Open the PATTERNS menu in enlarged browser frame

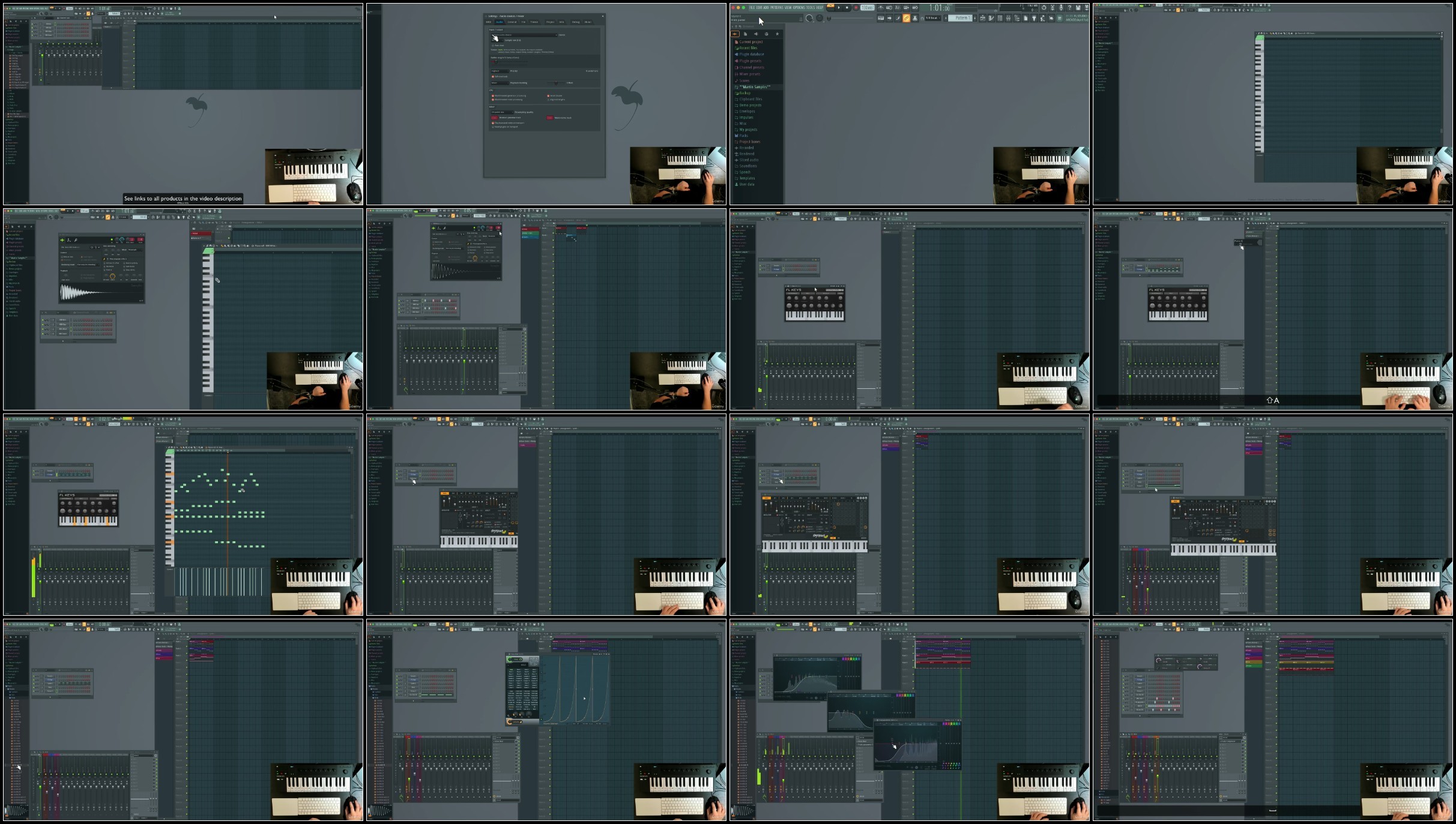[x=776, y=8]
